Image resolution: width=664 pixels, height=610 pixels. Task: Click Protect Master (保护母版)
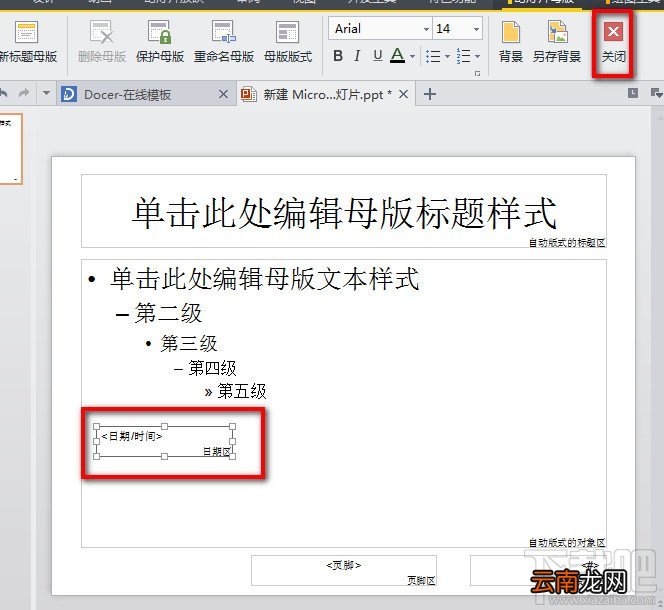point(160,42)
